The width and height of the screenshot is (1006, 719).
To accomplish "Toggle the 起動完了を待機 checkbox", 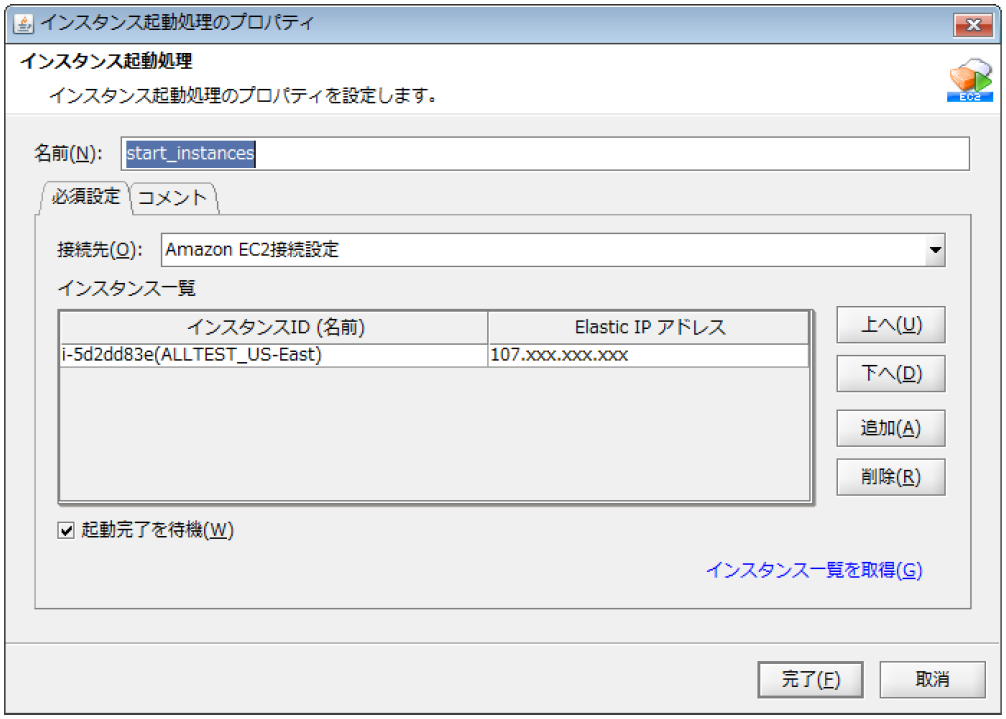I will tap(67, 531).
